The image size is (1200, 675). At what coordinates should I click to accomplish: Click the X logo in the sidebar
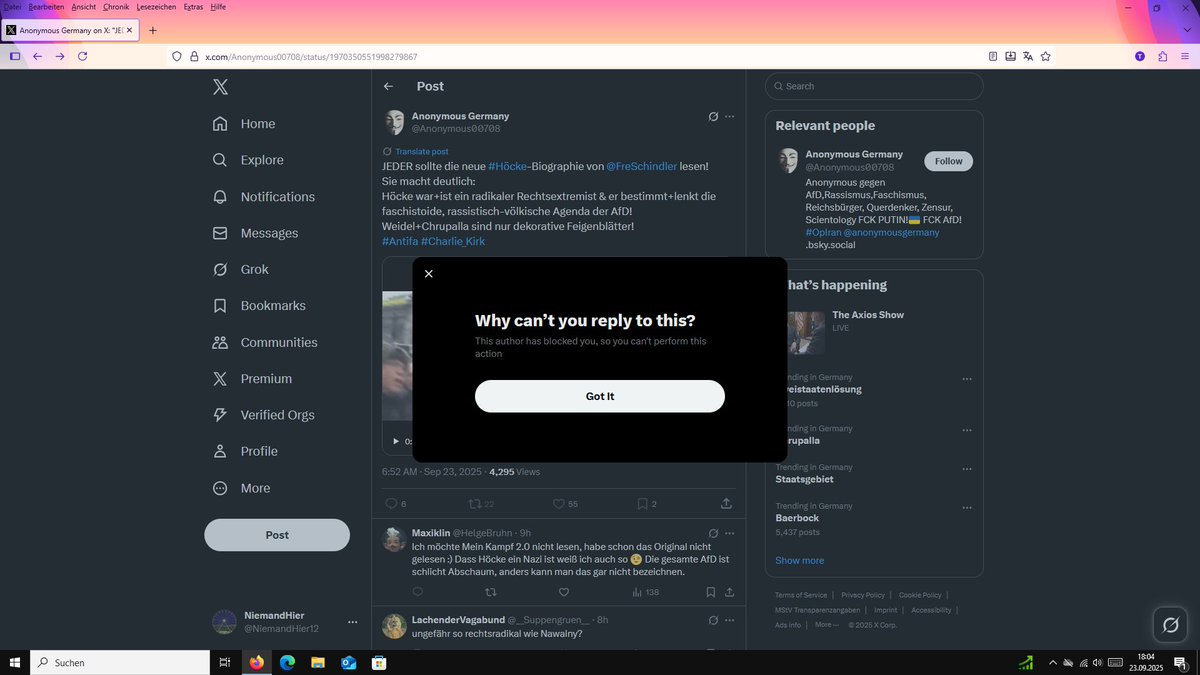[x=221, y=87]
